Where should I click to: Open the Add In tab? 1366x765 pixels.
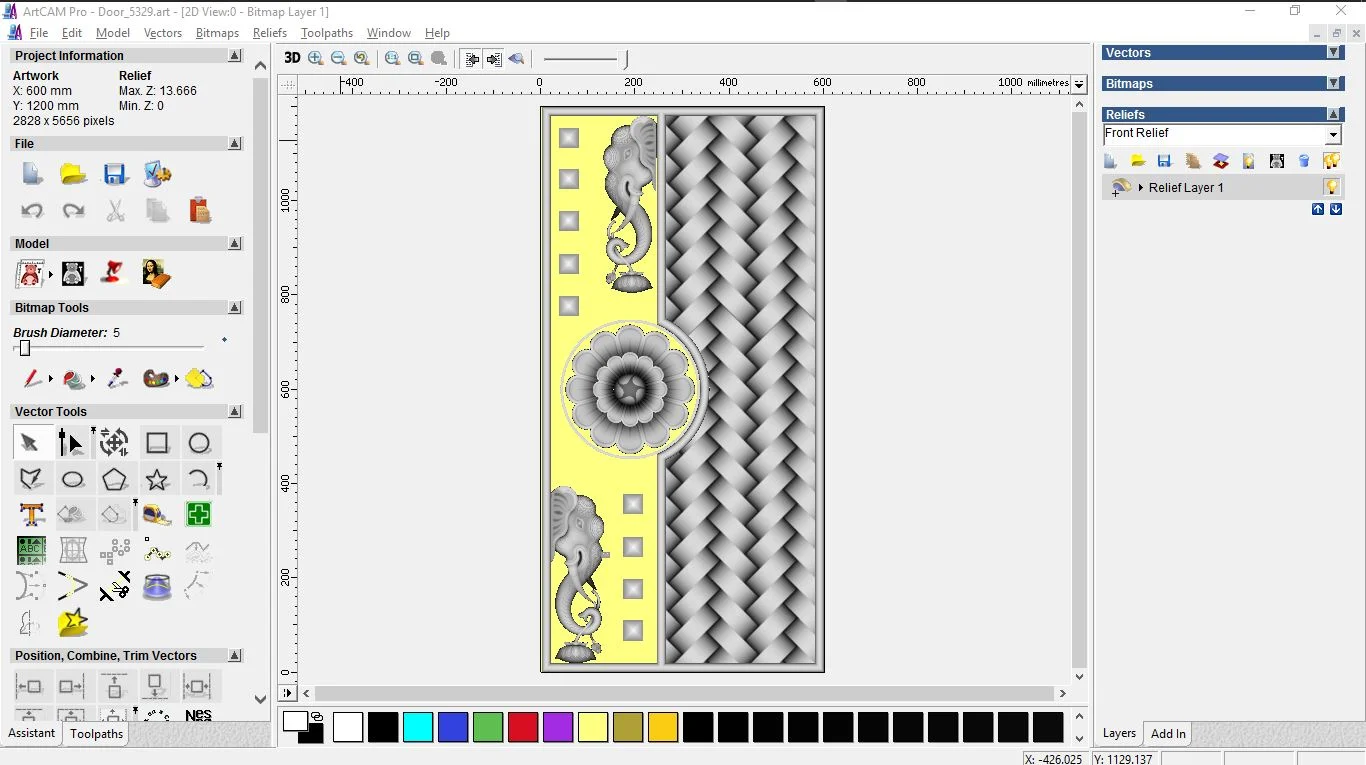click(x=1168, y=734)
